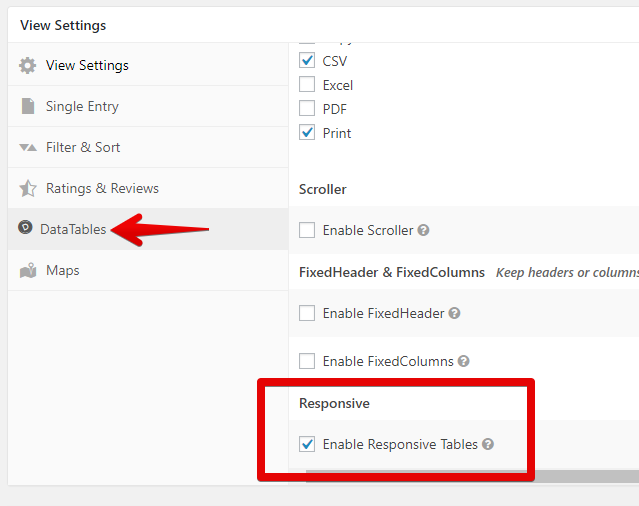639x506 pixels.
Task: Click the View Settings gear icon
Action: pyautogui.click(x=27, y=66)
